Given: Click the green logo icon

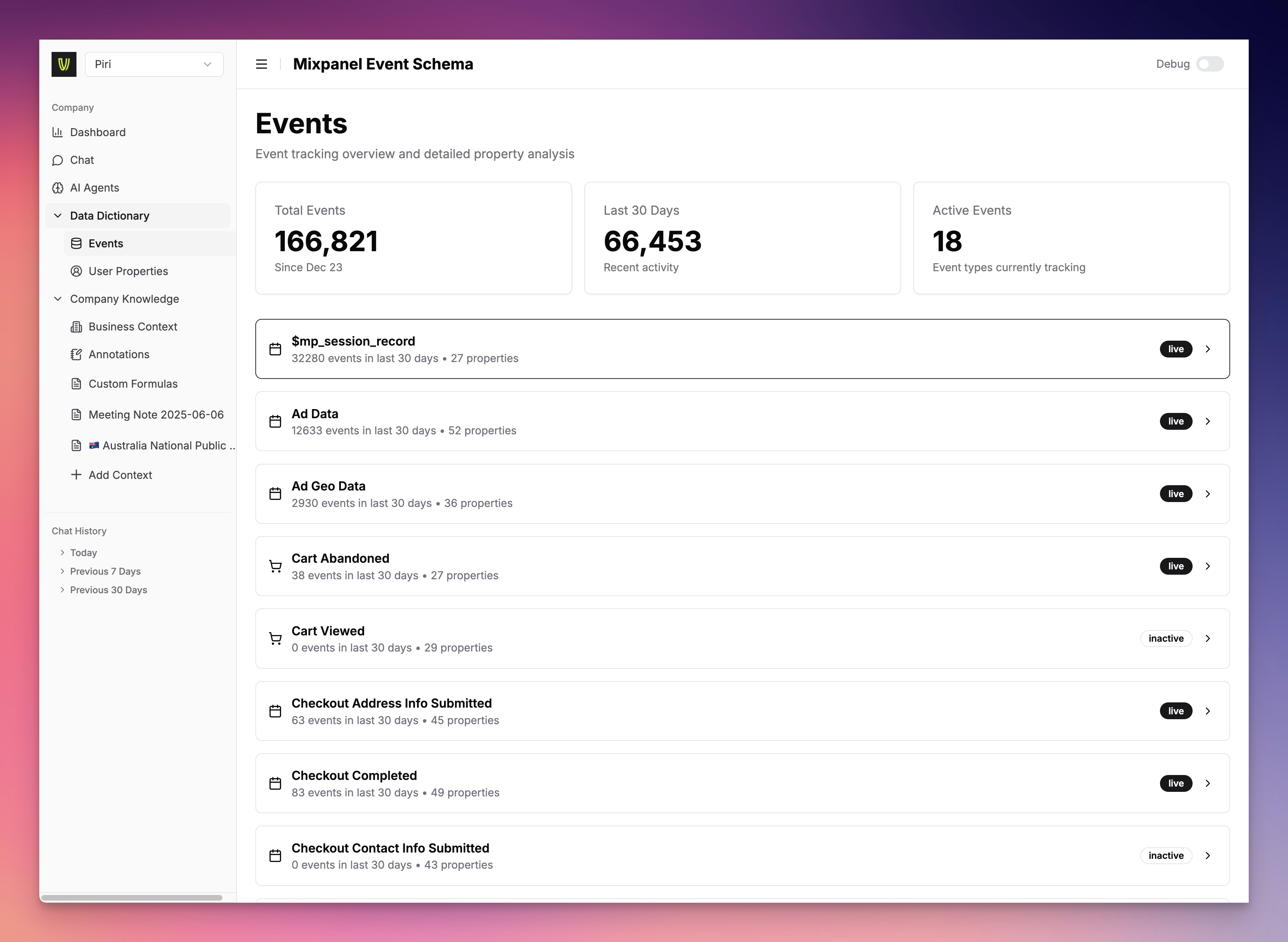Looking at the screenshot, I should (x=64, y=65).
